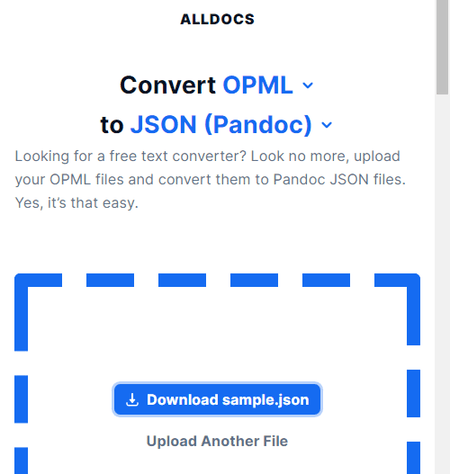Click the 'sample.json' filename on the download button
This screenshot has height=474, width=450.
pyautogui.click(x=266, y=400)
